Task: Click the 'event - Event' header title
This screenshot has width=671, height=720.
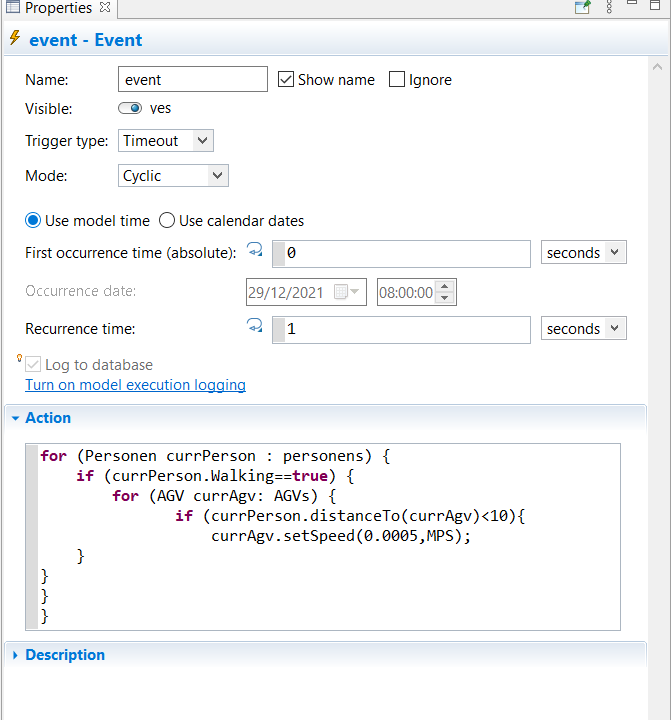Action: tap(86, 40)
